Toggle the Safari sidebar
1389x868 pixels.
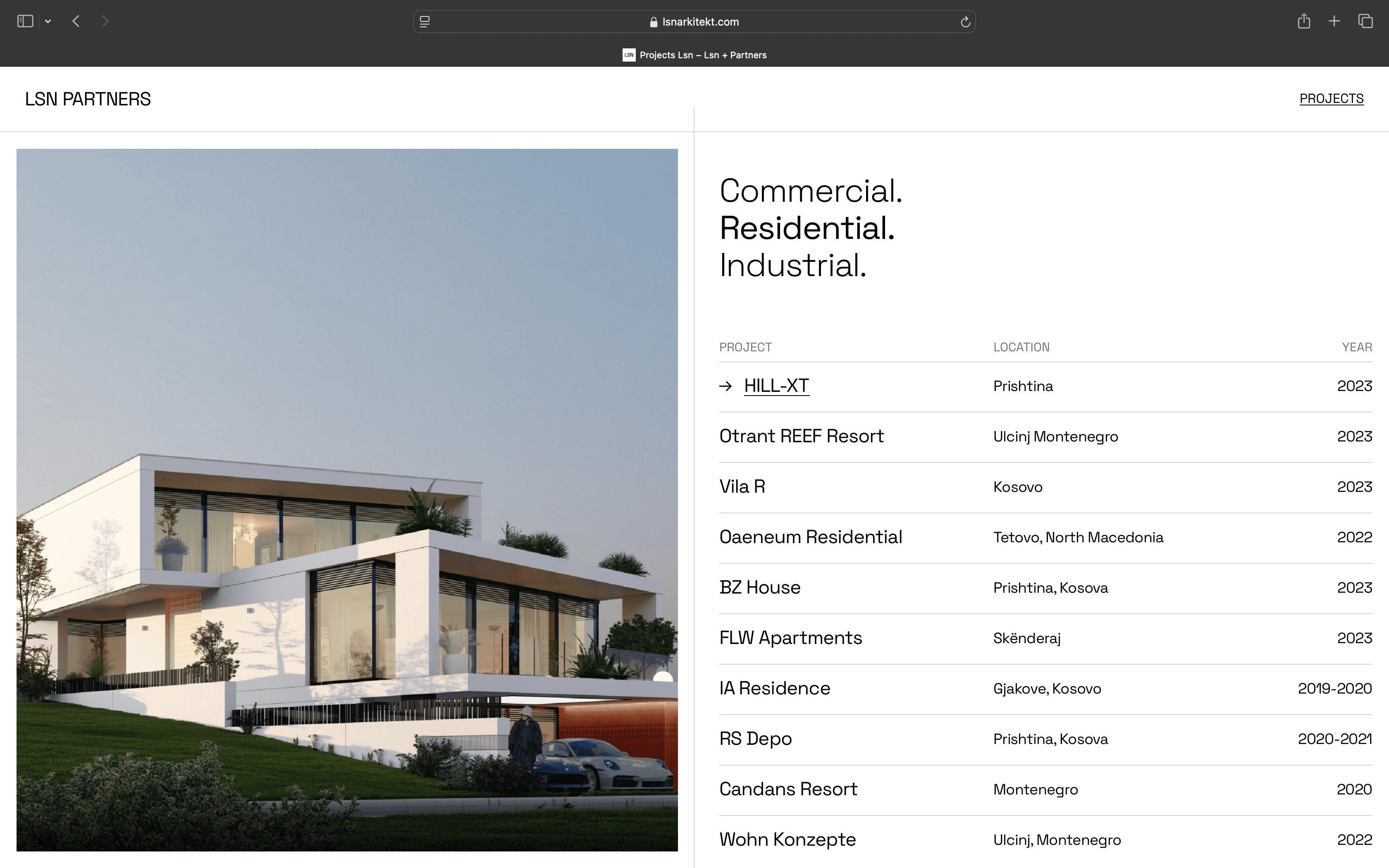25,21
